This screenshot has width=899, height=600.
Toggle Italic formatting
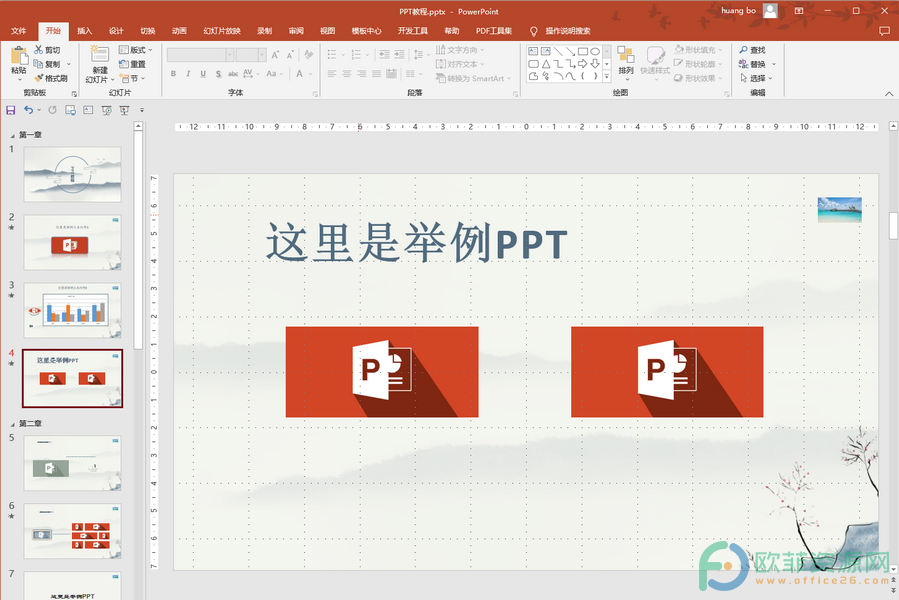(188, 73)
